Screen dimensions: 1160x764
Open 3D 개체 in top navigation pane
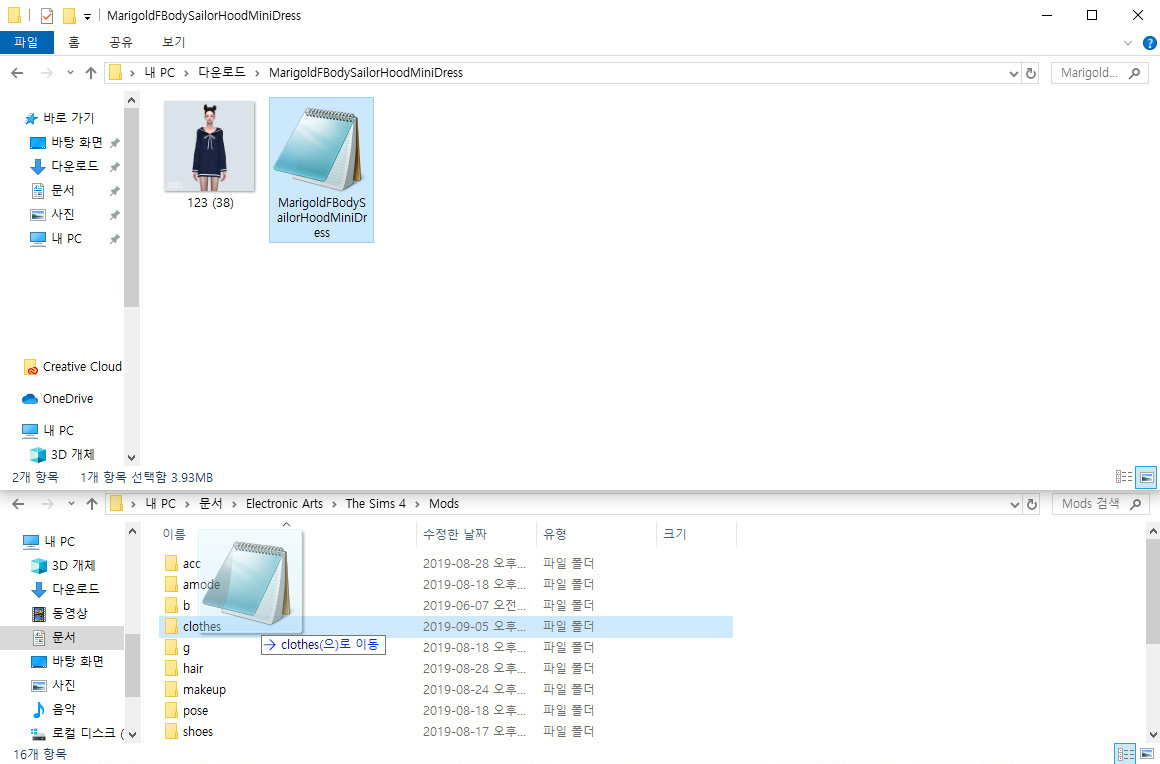coord(72,454)
